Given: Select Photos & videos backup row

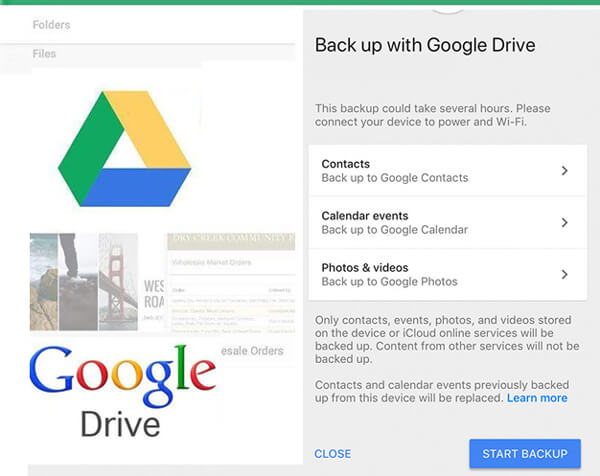Looking at the screenshot, I should tap(448, 275).
